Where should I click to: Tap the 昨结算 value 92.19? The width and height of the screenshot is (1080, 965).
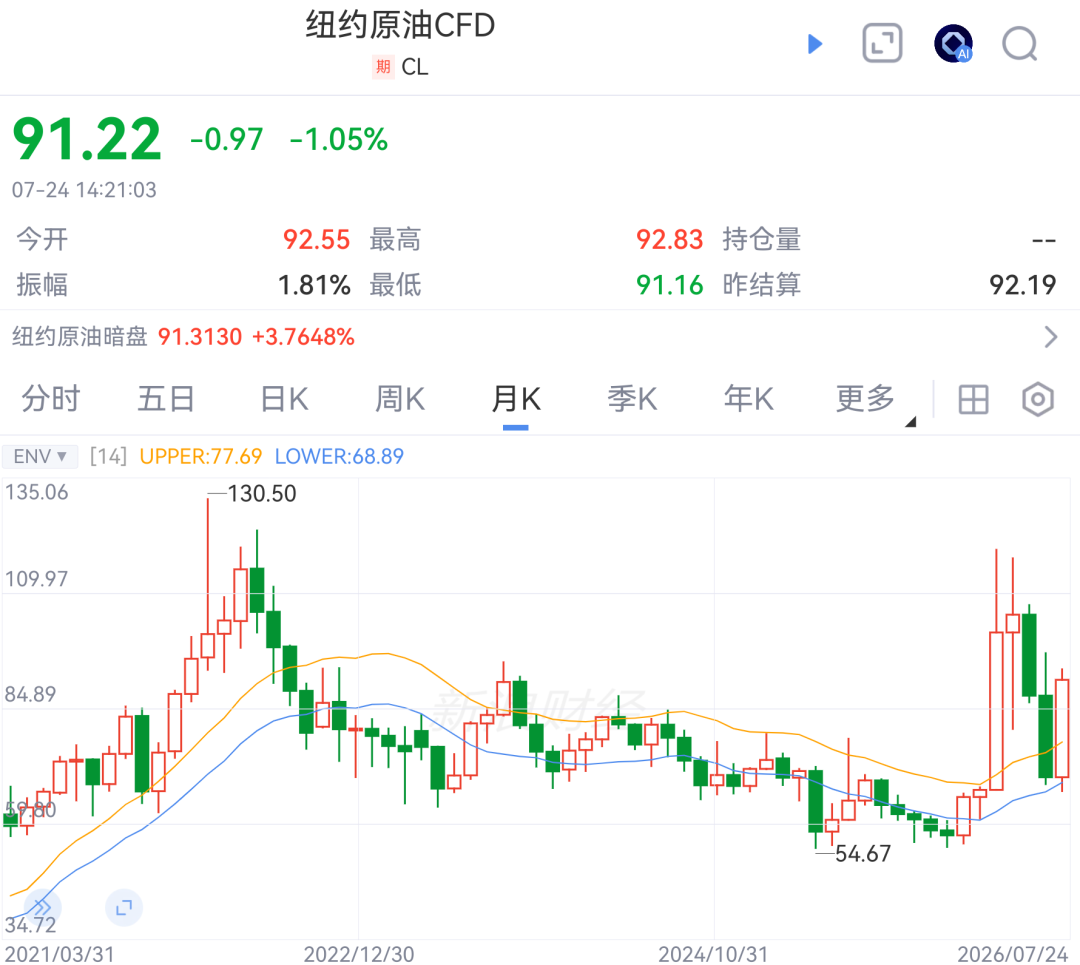[1023, 284]
